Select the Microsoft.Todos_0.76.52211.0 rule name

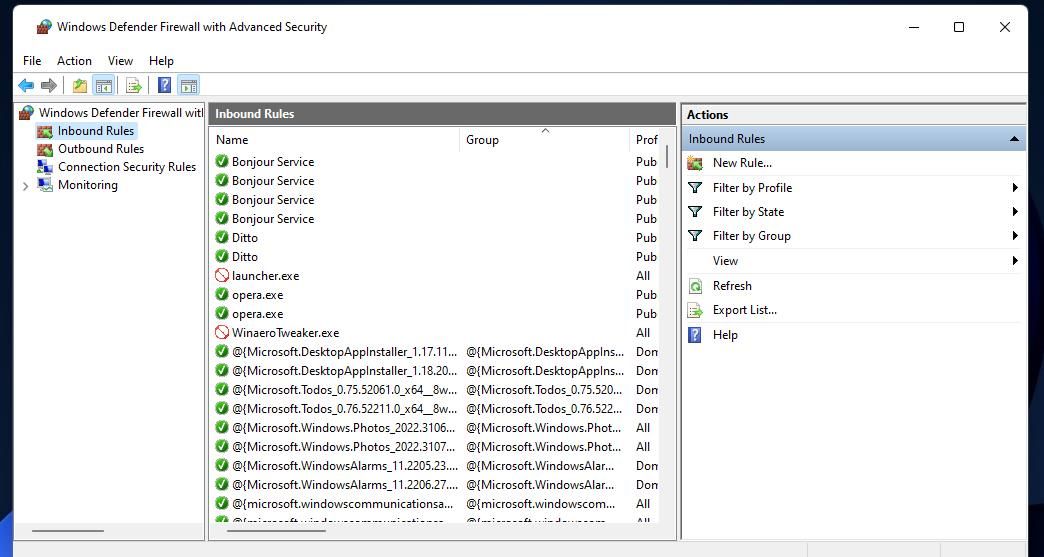tap(344, 409)
